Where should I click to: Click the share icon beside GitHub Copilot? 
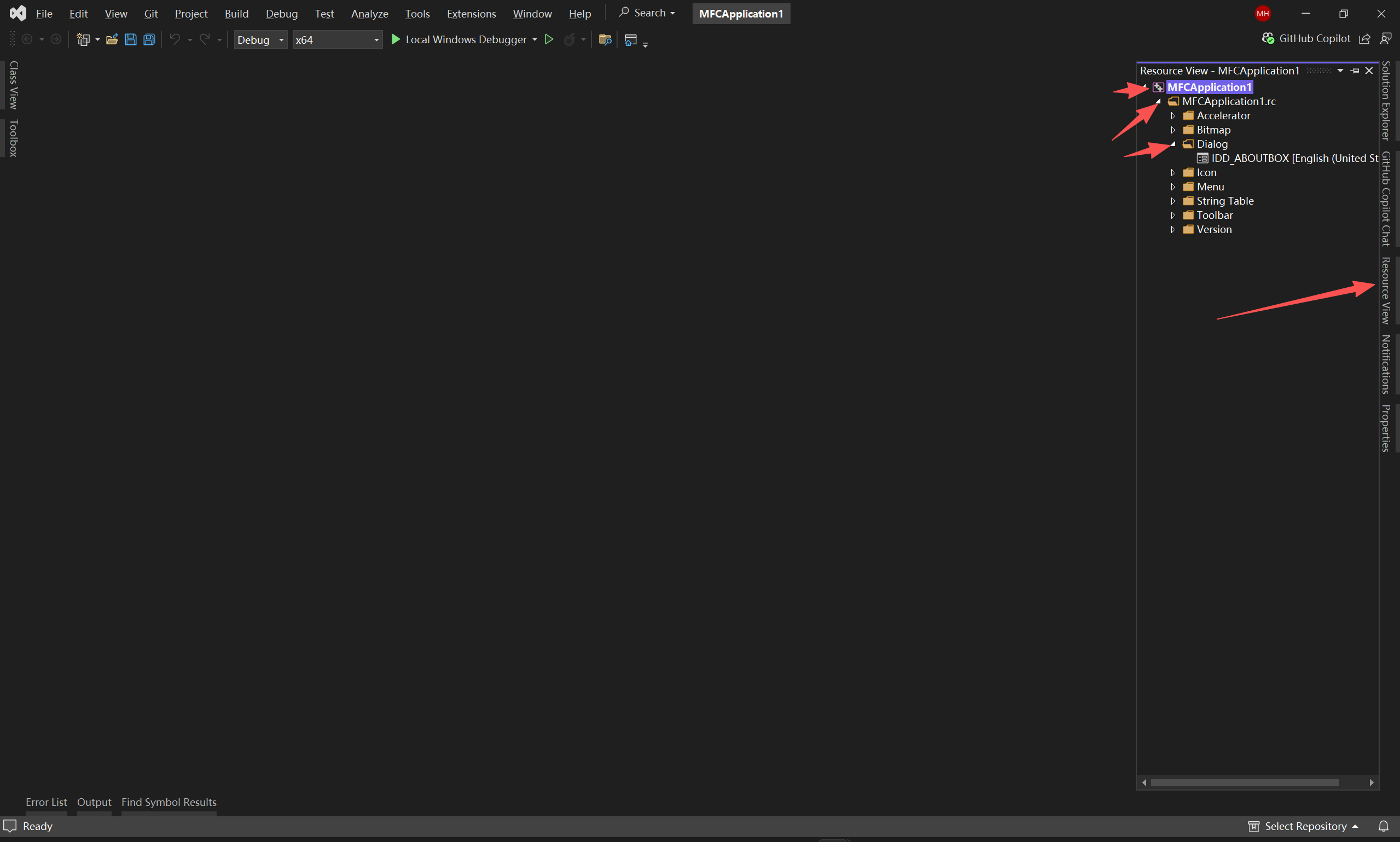pyautogui.click(x=1365, y=39)
